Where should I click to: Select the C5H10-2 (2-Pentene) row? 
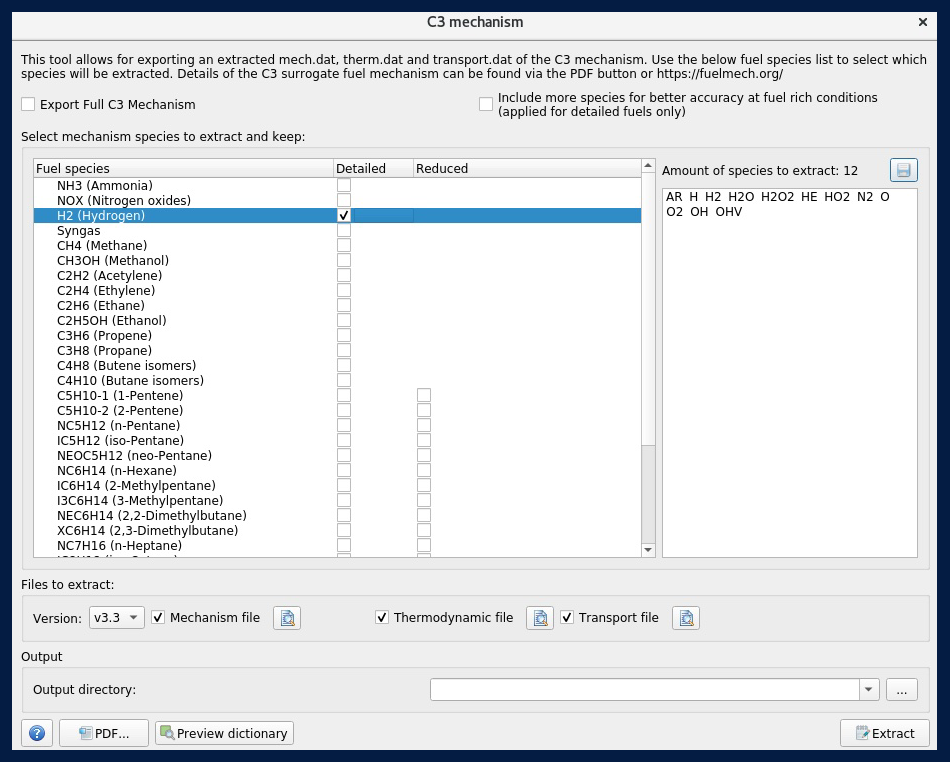337,411
